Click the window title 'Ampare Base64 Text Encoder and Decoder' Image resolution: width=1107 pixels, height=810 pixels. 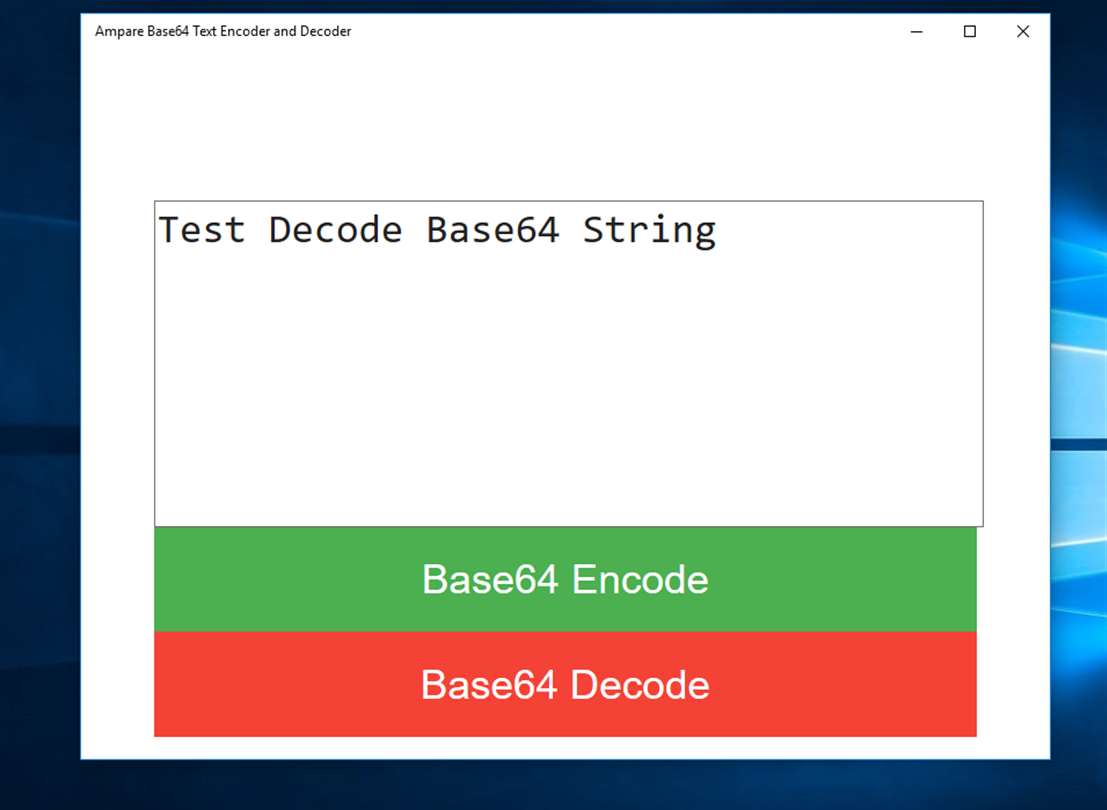coord(223,32)
